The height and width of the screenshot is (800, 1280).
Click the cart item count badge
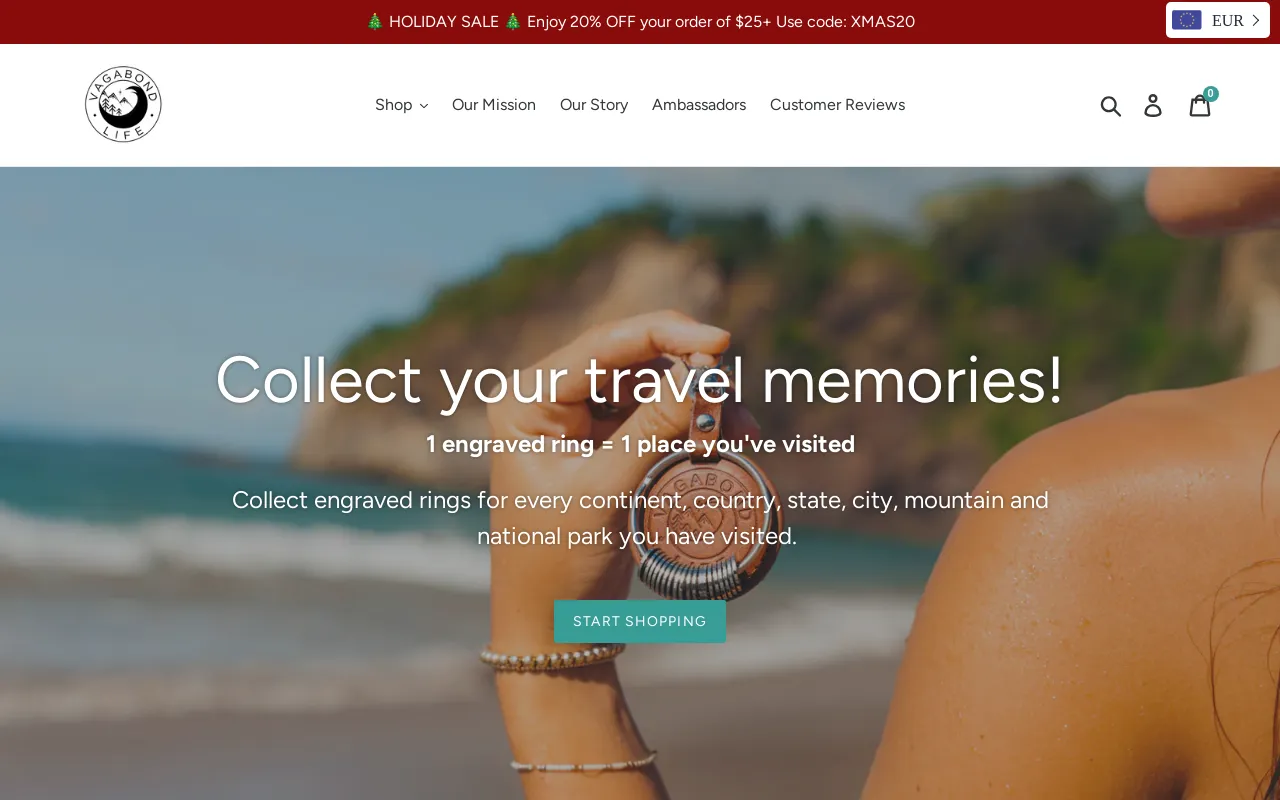coord(1210,94)
